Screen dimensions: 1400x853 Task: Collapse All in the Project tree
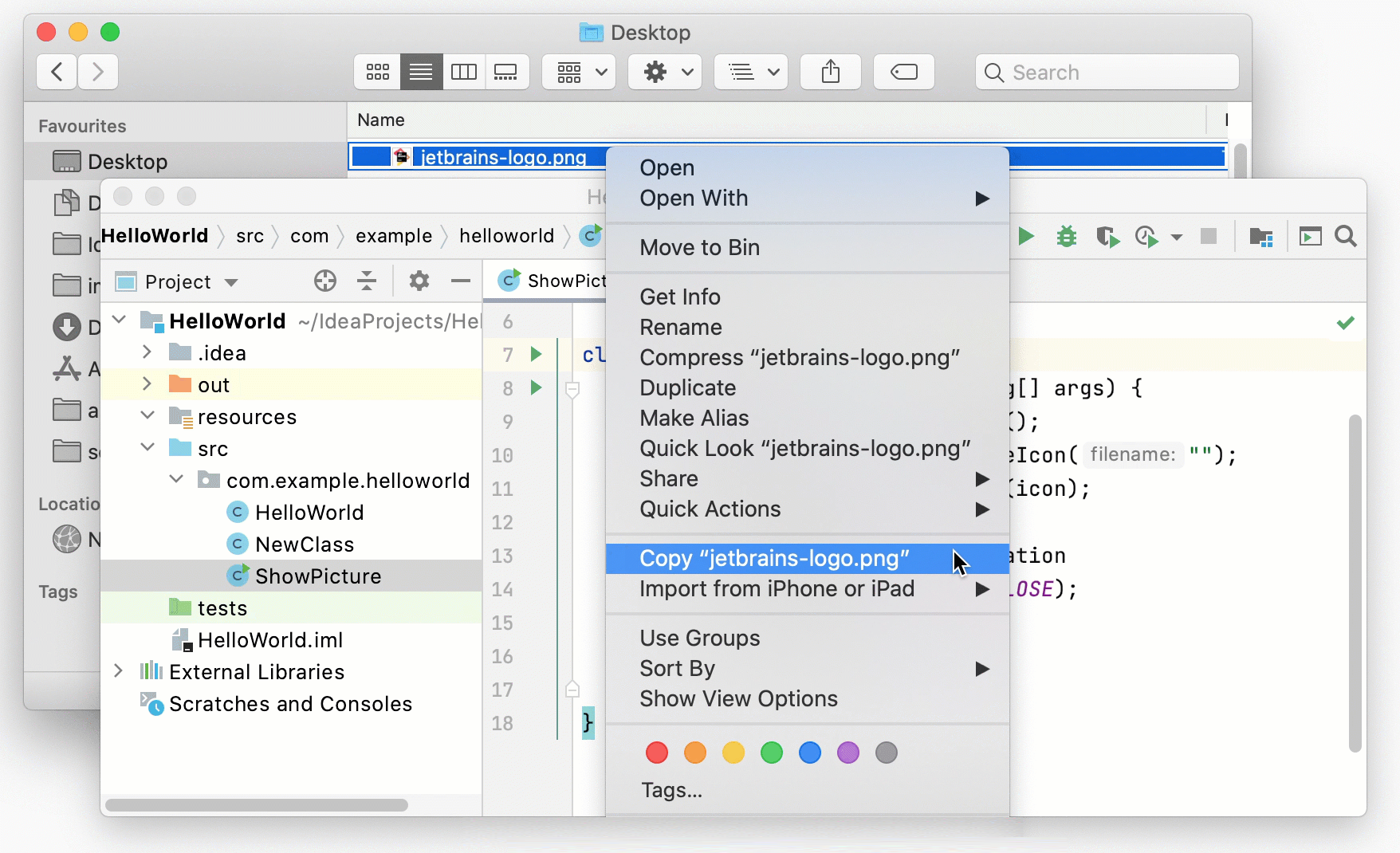367,281
